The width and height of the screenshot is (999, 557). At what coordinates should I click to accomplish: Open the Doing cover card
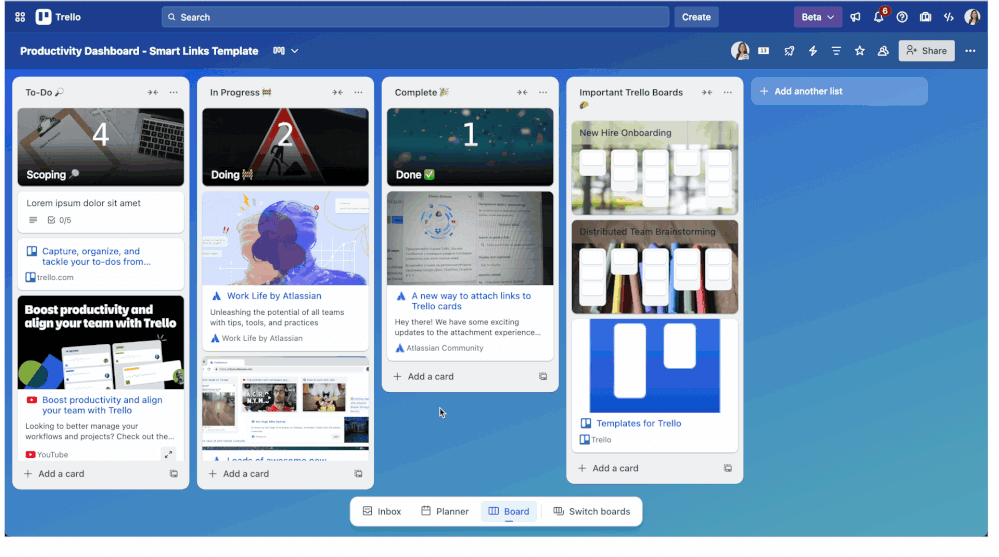[285, 147]
